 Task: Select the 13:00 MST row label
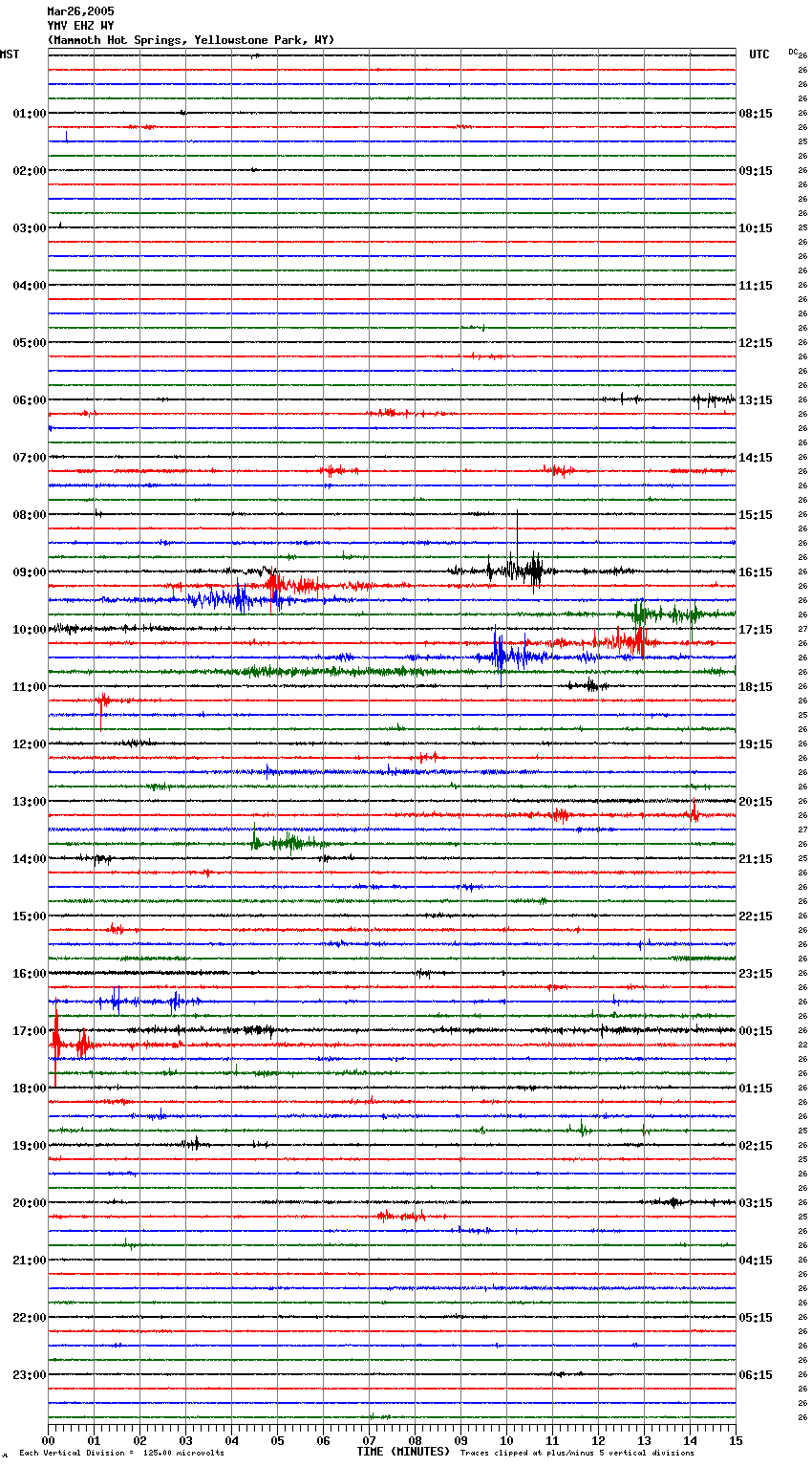30,802
